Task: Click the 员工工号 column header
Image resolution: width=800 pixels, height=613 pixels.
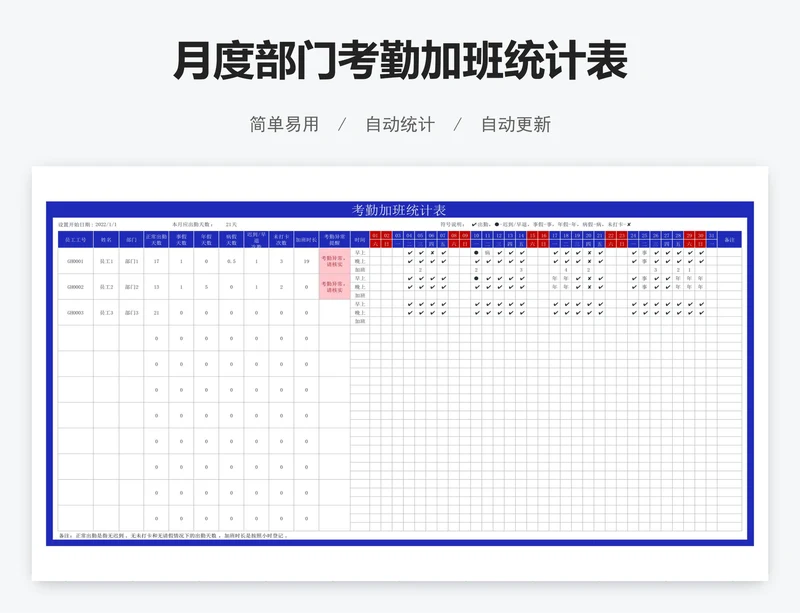Action: click(76, 240)
